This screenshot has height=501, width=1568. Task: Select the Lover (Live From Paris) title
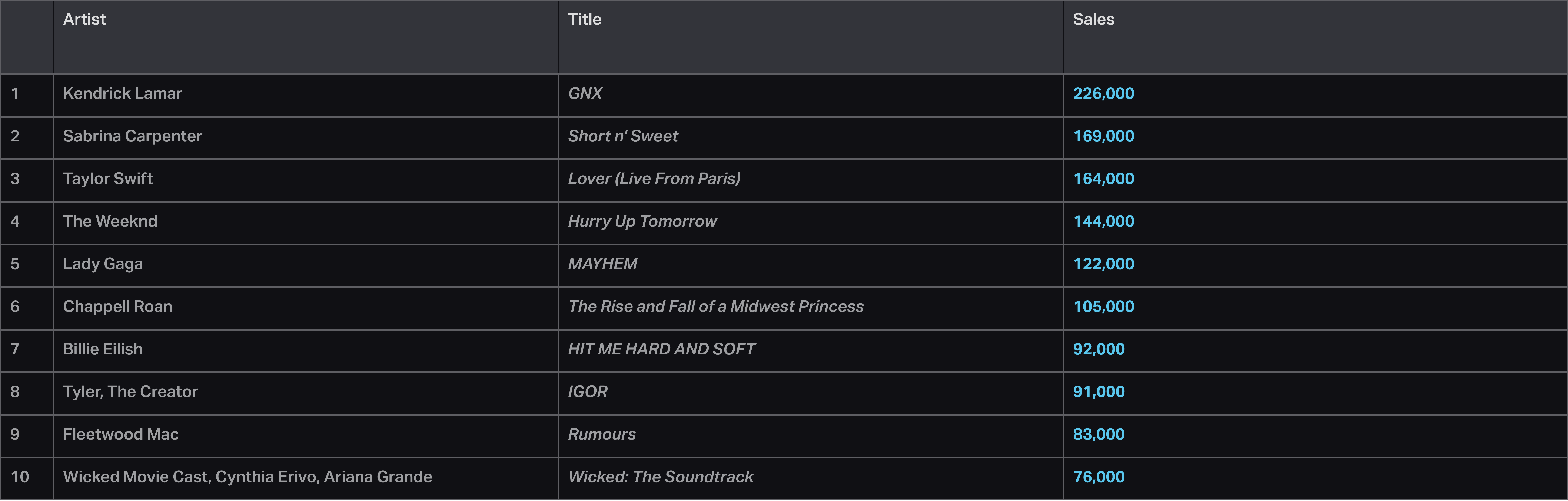coord(654,179)
